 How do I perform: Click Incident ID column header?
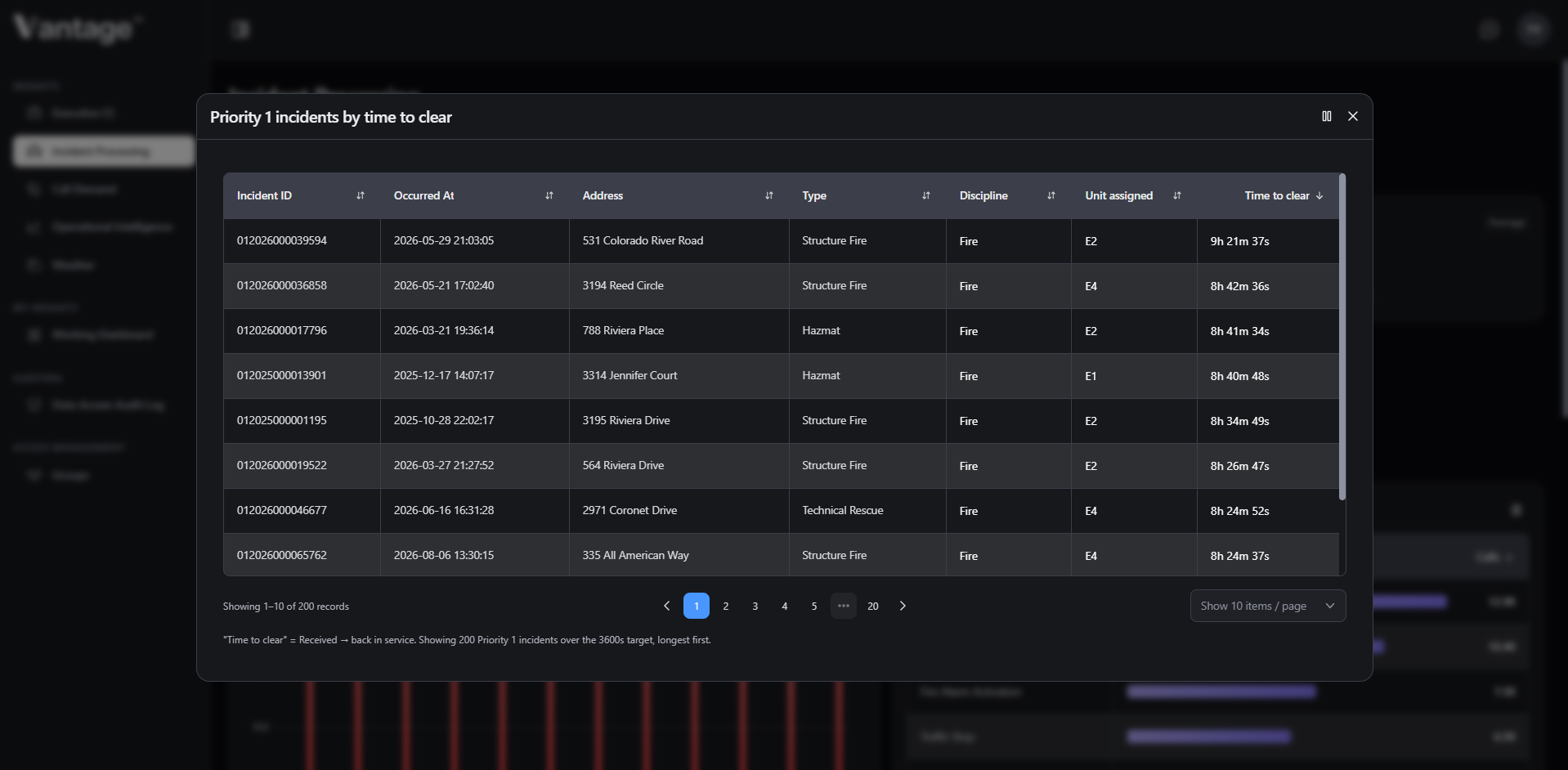(x=302, y=196)
